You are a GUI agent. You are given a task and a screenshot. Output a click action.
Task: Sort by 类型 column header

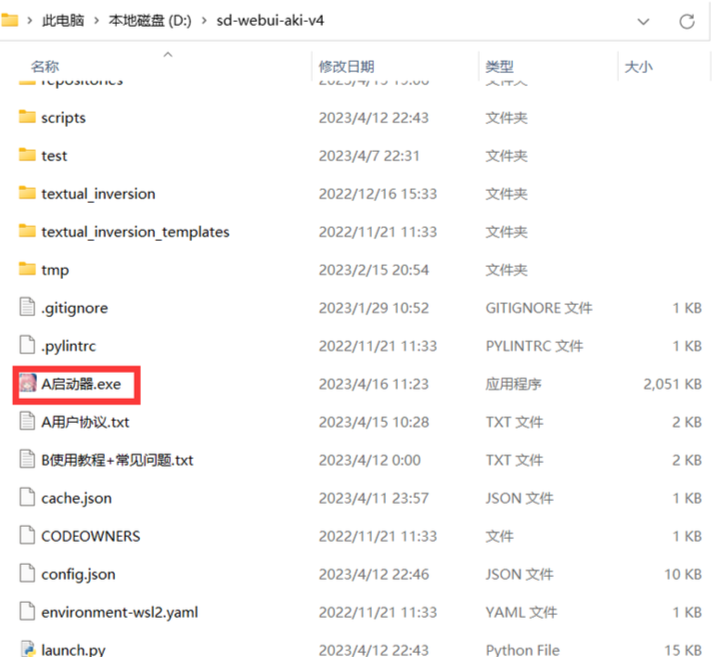pos(499,67)
